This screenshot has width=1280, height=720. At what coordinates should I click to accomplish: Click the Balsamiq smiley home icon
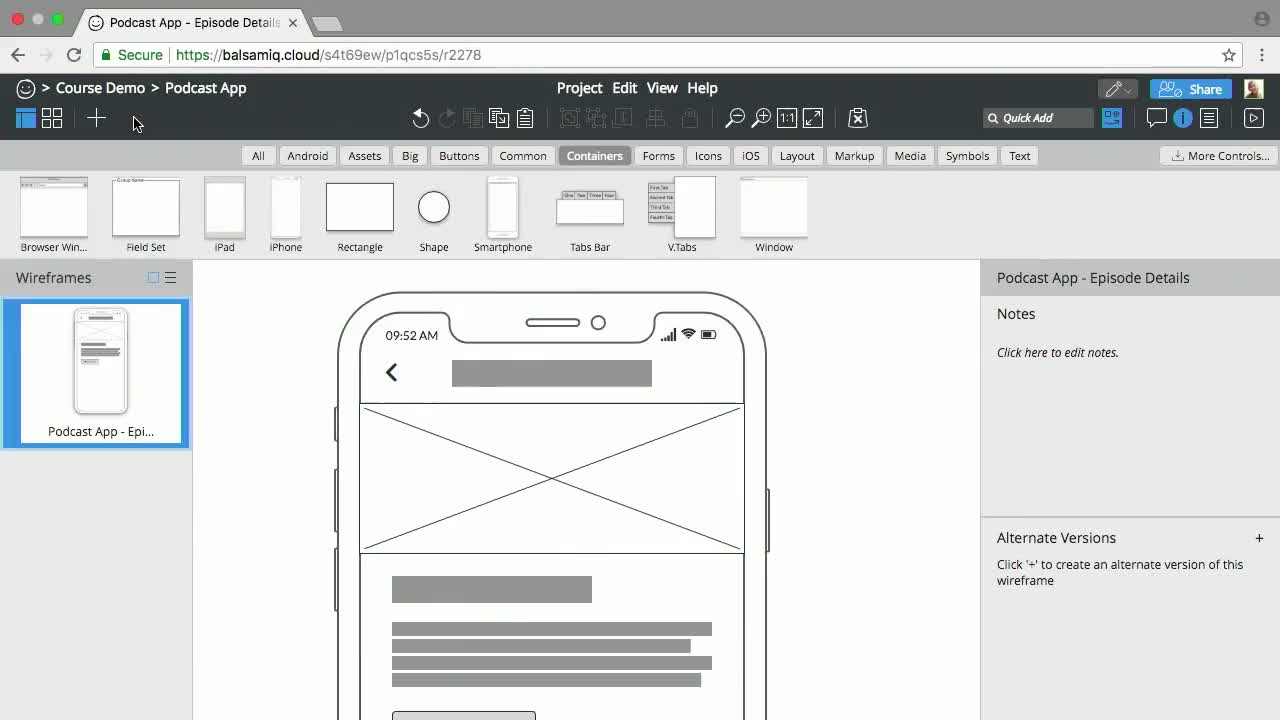[26, 89]
